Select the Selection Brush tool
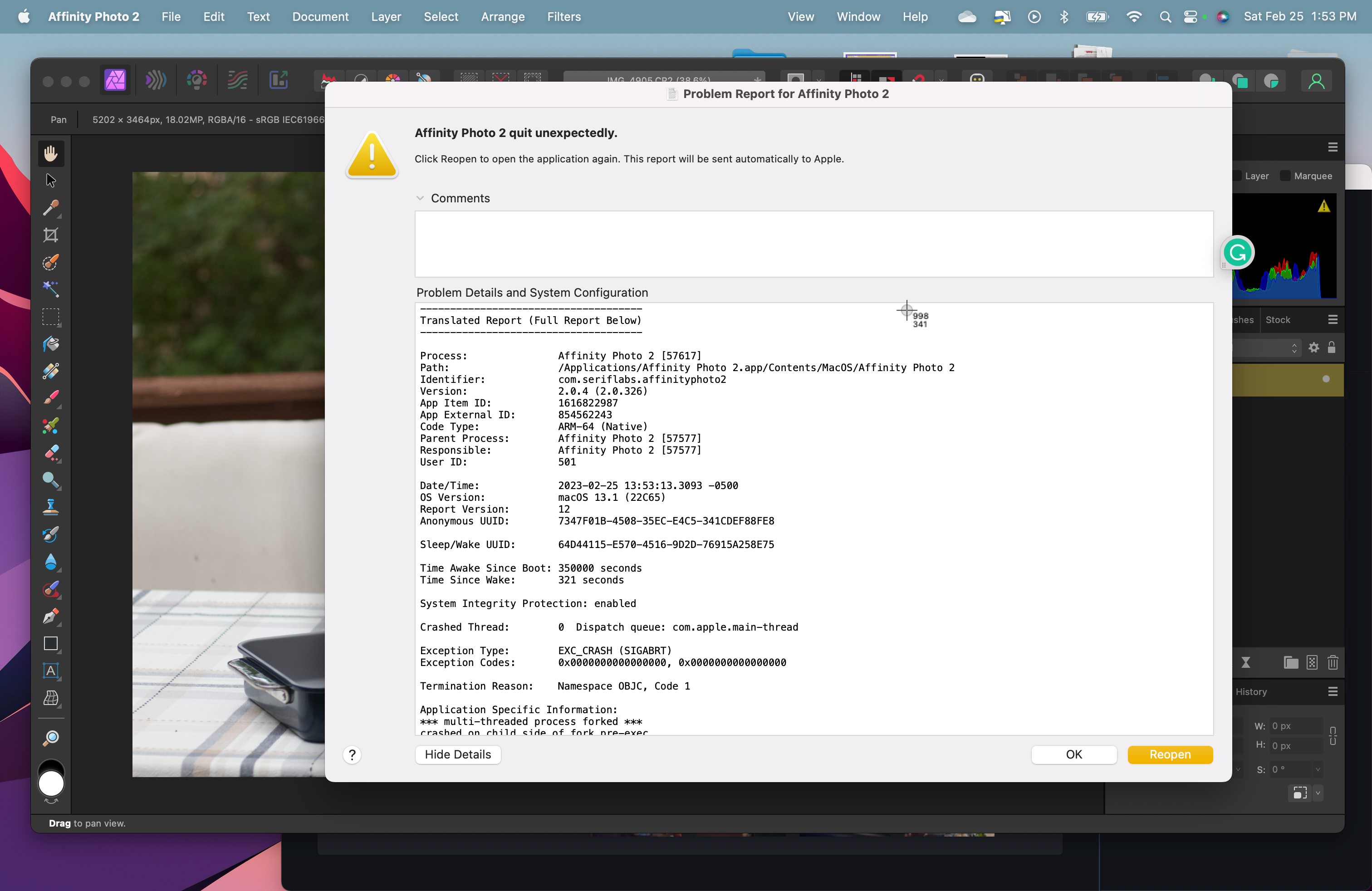Viewport: 1372px width, 891px height. click(x=51, y=262)
